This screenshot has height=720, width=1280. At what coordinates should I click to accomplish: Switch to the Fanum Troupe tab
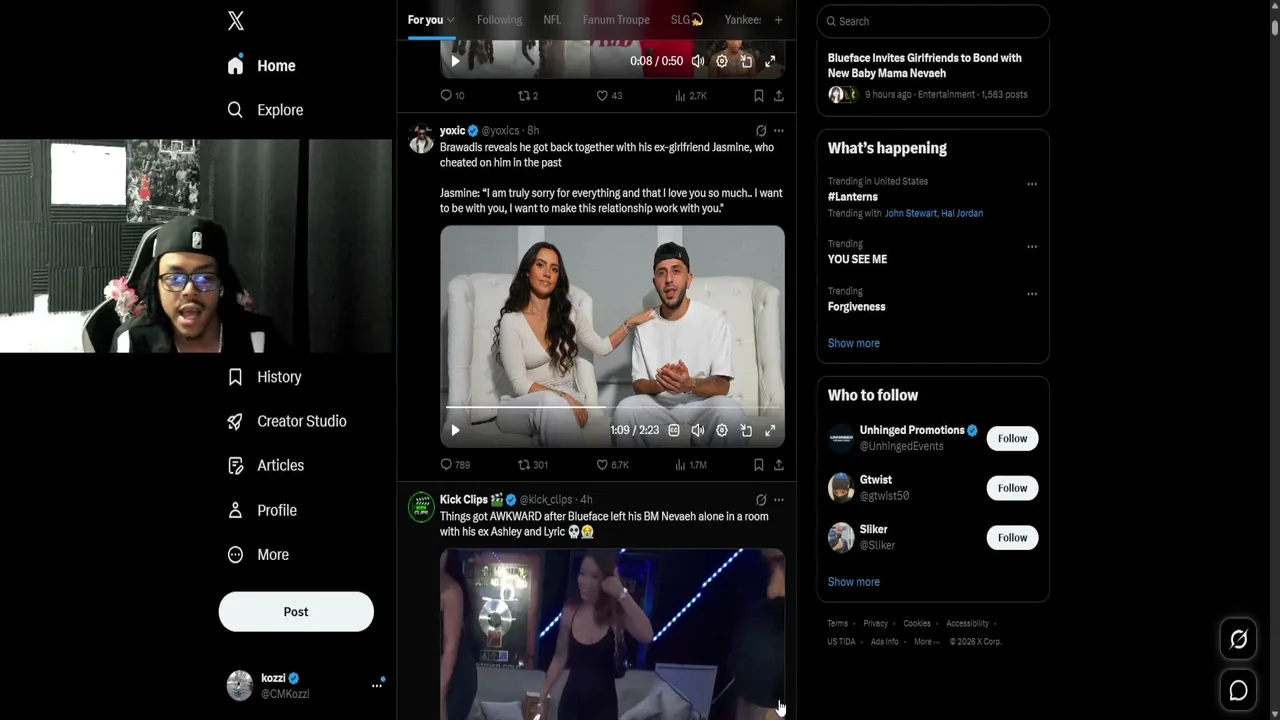(616, 20)
